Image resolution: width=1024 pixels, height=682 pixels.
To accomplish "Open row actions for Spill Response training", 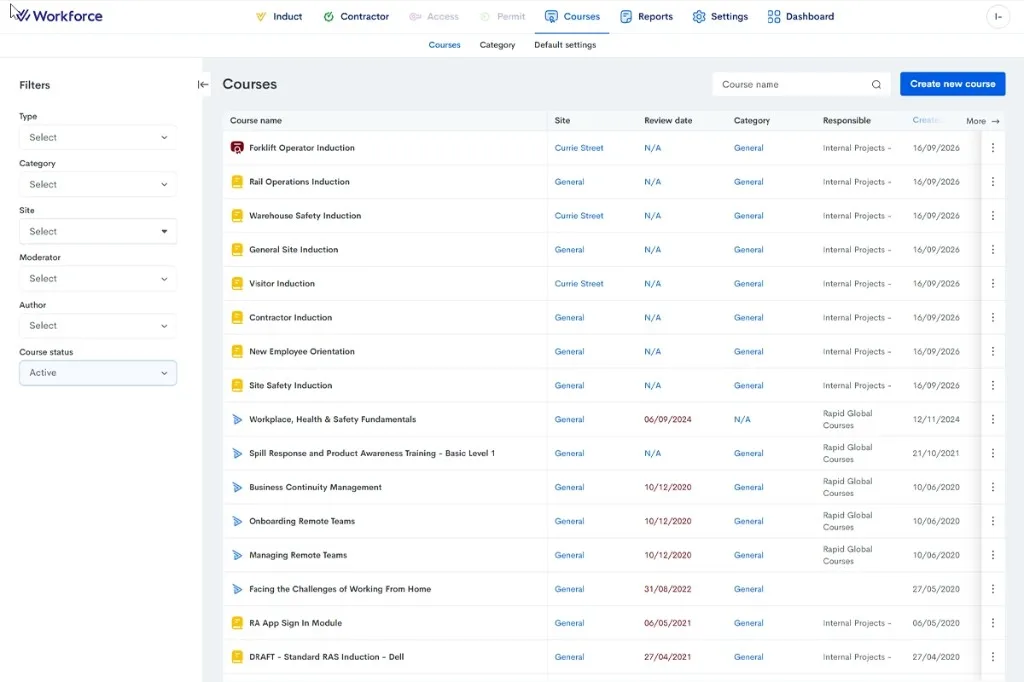I will [x=993, y=453].
